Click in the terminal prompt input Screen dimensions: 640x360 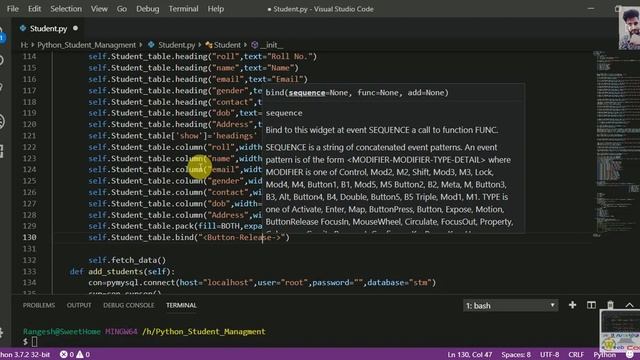pos(35,342)
